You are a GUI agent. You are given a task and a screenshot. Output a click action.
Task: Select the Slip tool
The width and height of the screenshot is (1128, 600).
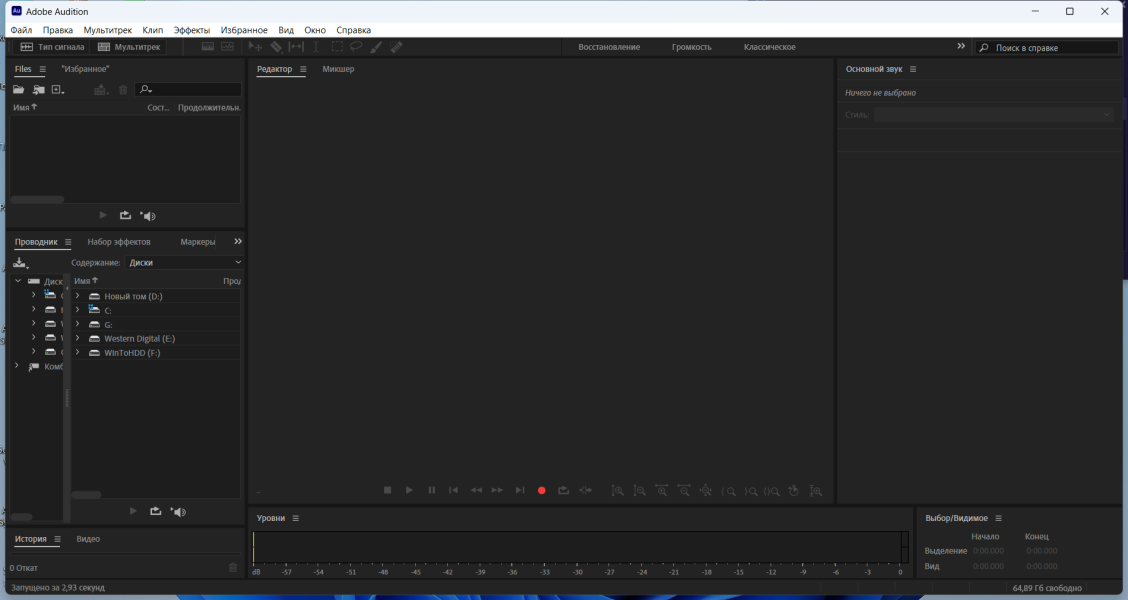296,47
